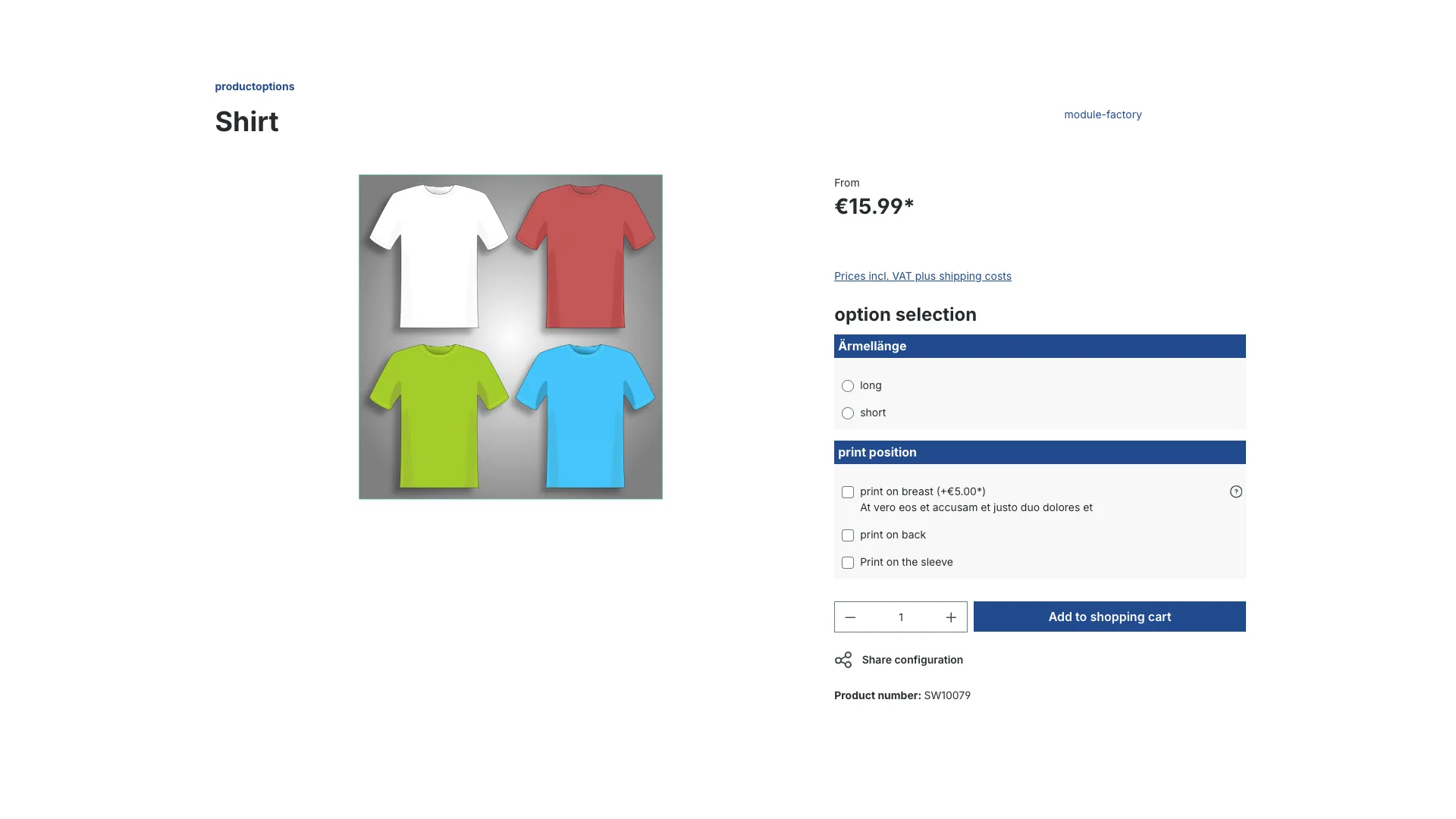Select the long sleeve radio button

[847, 386]
